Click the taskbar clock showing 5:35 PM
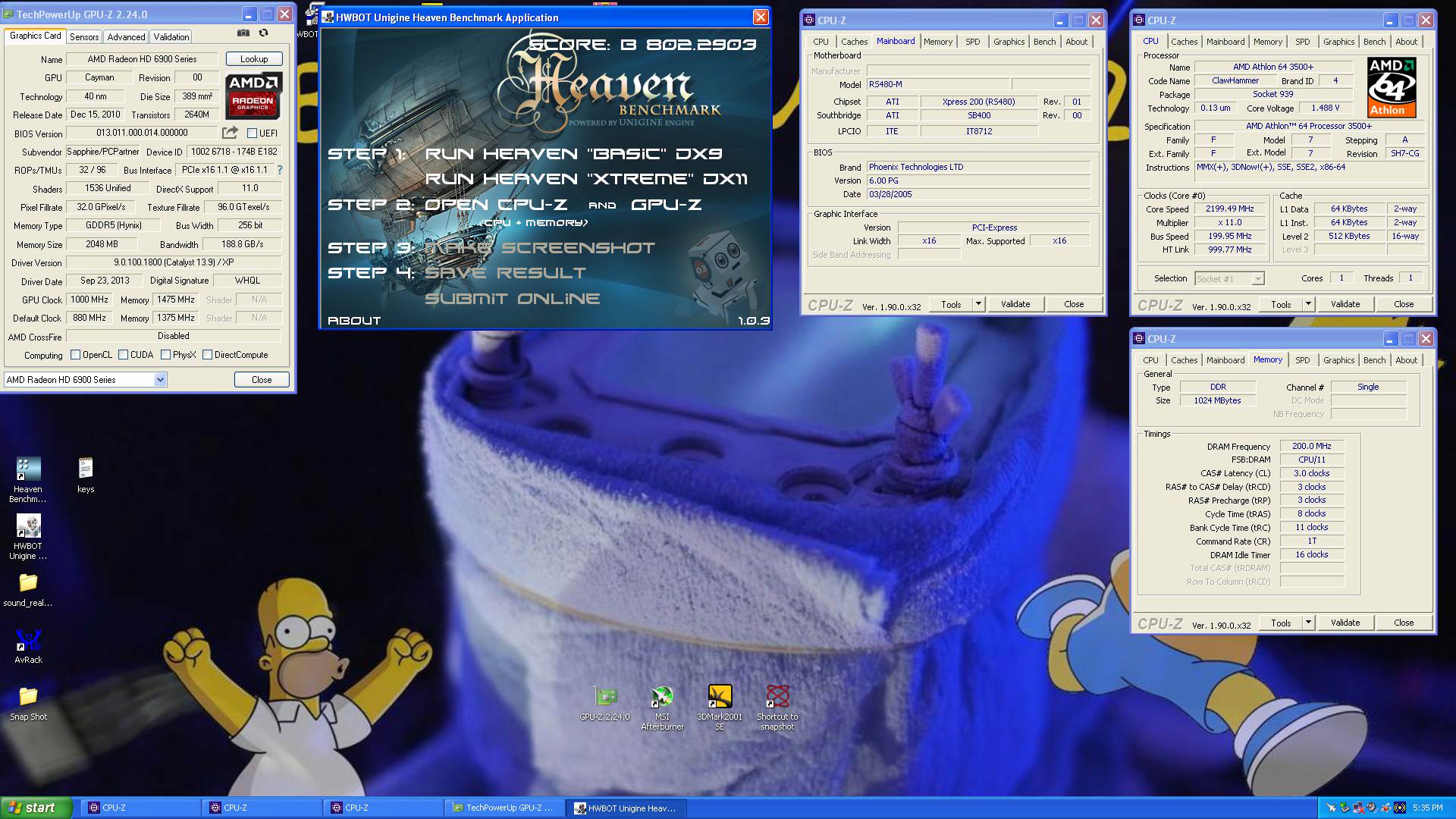This screenshot has width=1456, height=819. click(x=1427, y=808)
